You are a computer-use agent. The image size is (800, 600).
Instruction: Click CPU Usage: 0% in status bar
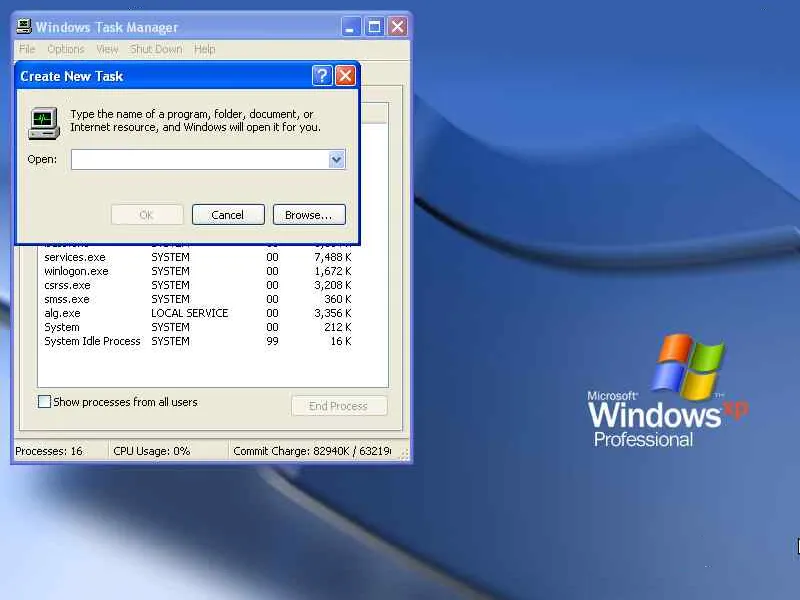152,452
